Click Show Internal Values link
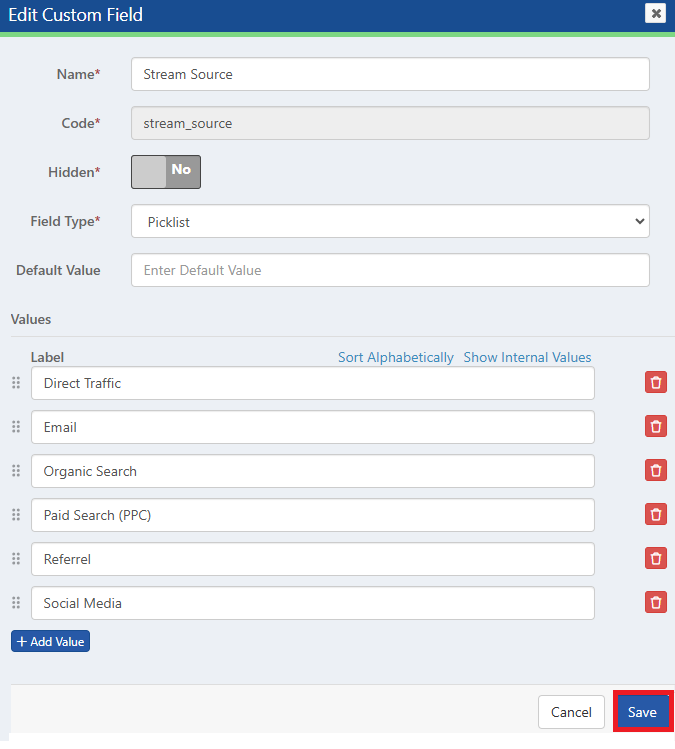This screenshot has height=749, width=675. pos(527,357)
